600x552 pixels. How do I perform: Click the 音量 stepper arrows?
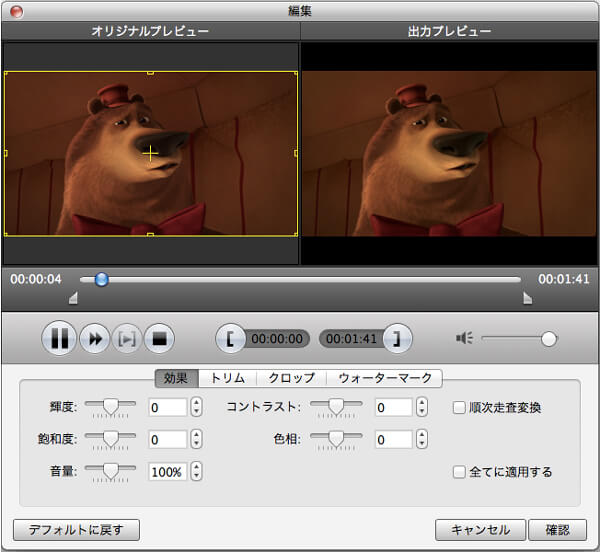[196, 472]
